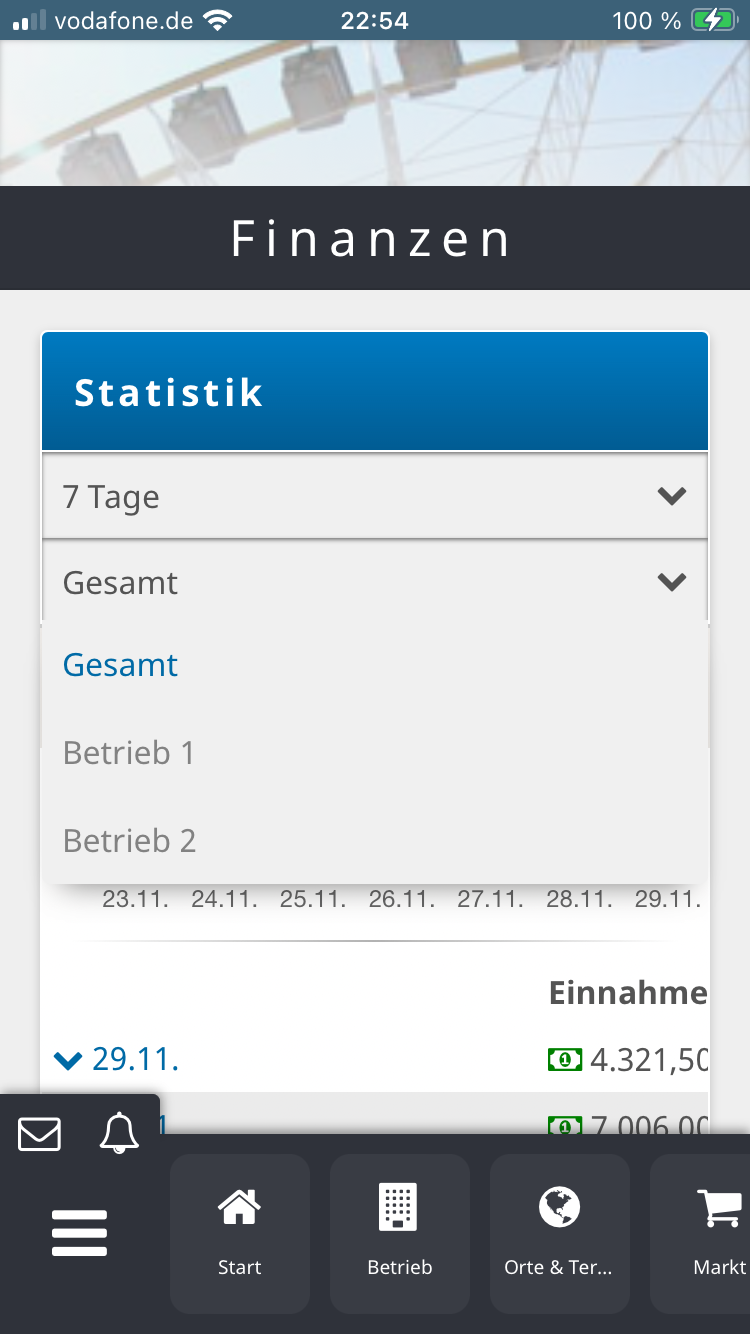The height and width of the screenshot is (1334, 750).
Task: Open the mail envelope inbox
Action: point(40,1134)
